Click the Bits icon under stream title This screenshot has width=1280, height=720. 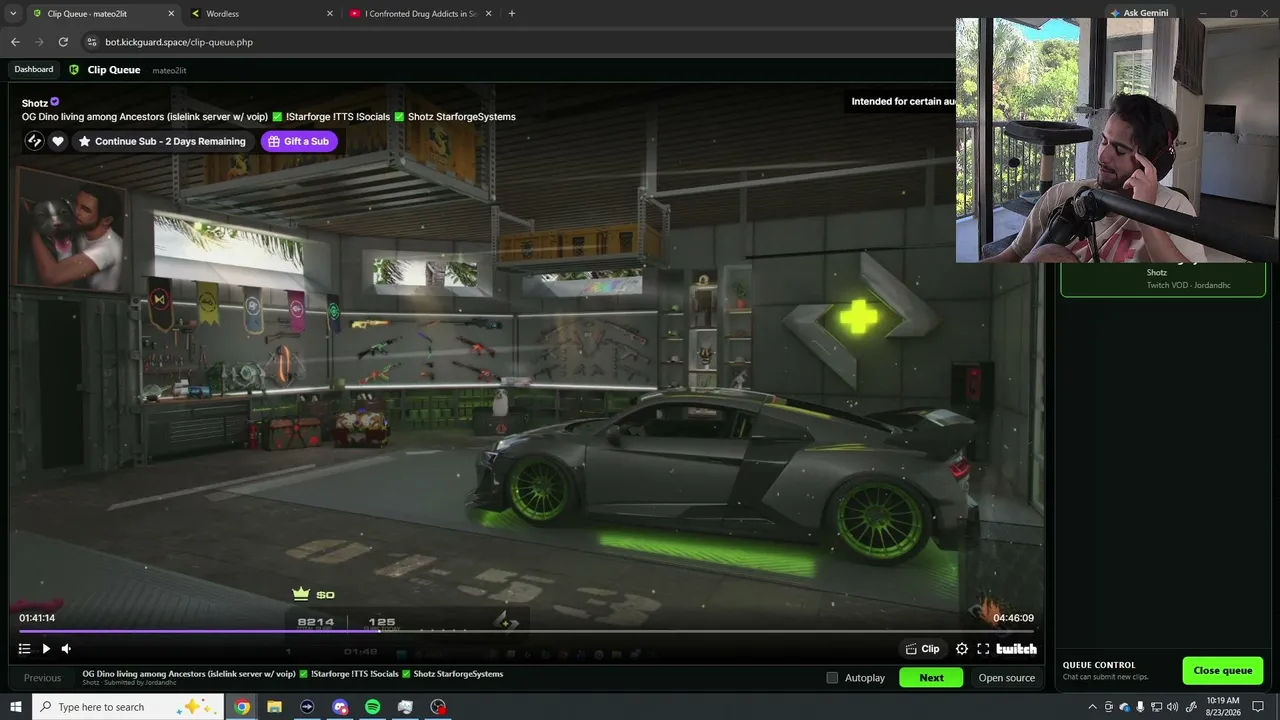point(34,141)
